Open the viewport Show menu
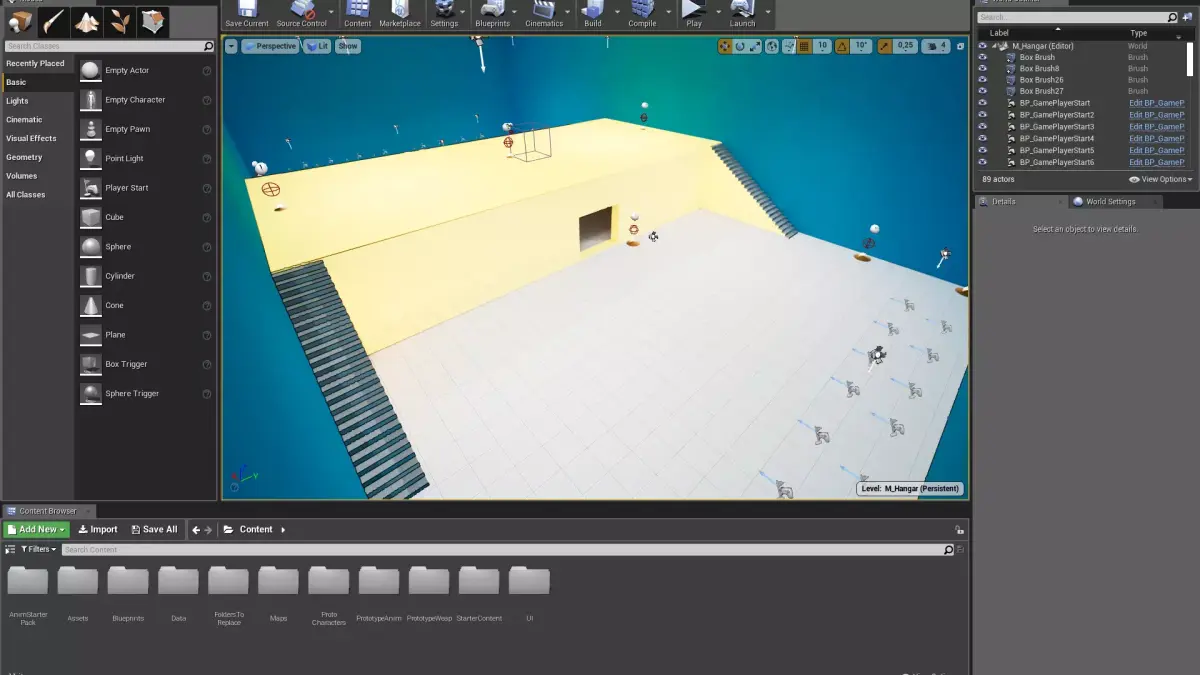Viewport: 1200px width, 675px height. coord(347,46)
